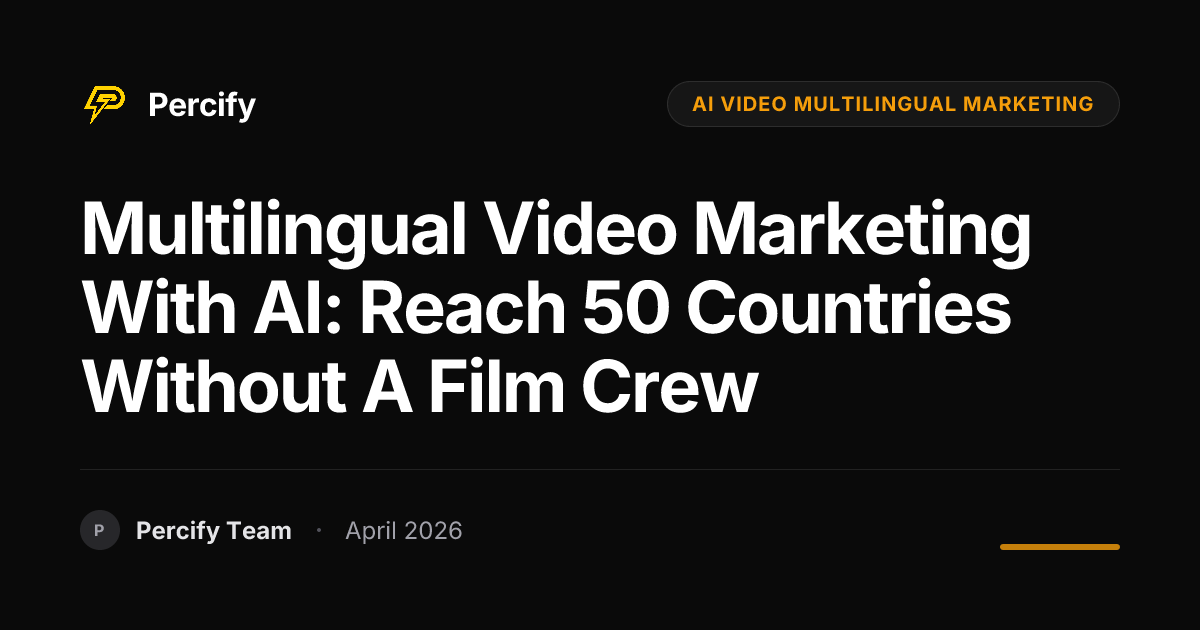The width and height of the screenshot is (1200, 630).
Task: Click the horizontal divider line below the headline
Action: [x=600, y=469]
